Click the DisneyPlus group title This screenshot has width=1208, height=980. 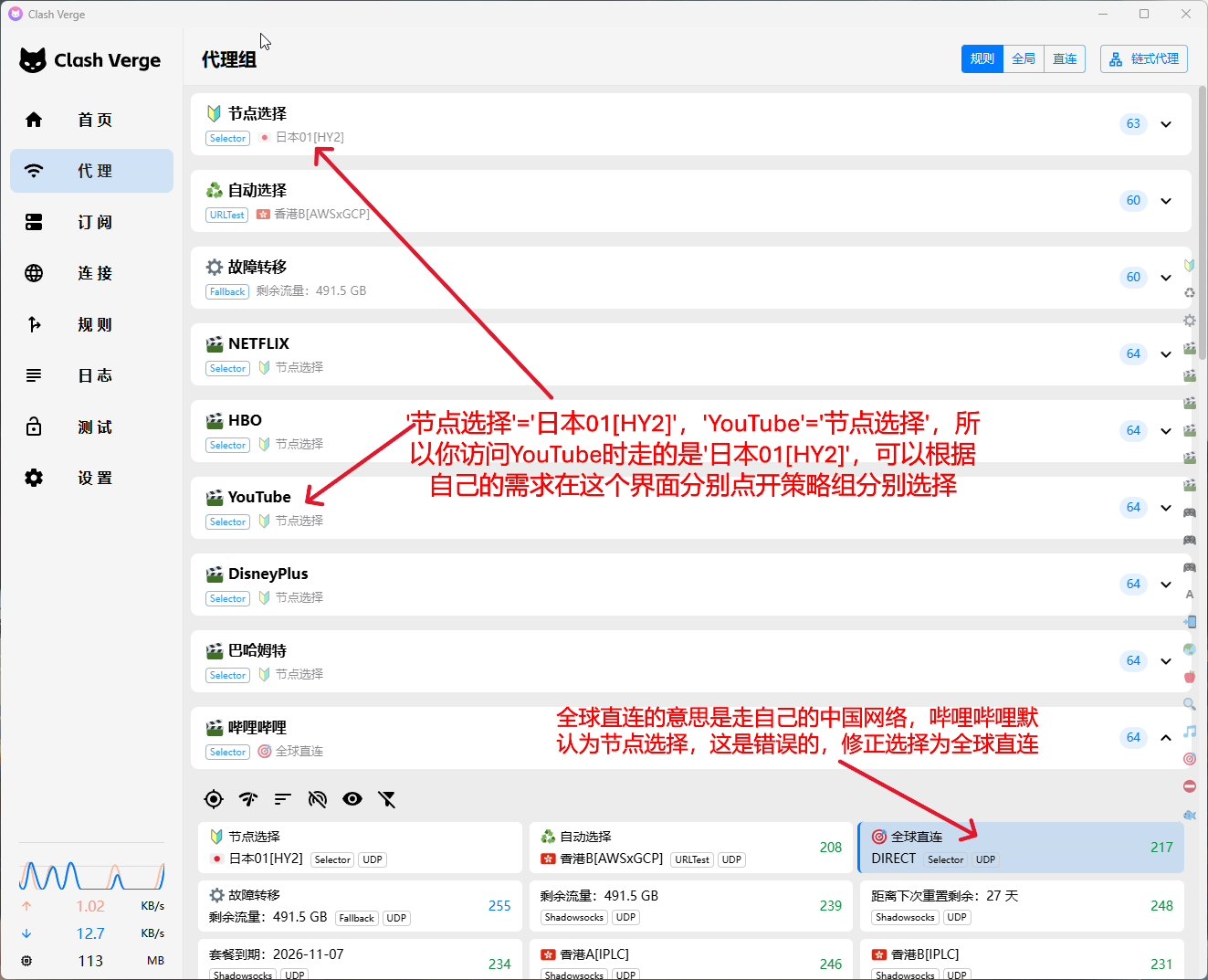[x=268, y=574]
